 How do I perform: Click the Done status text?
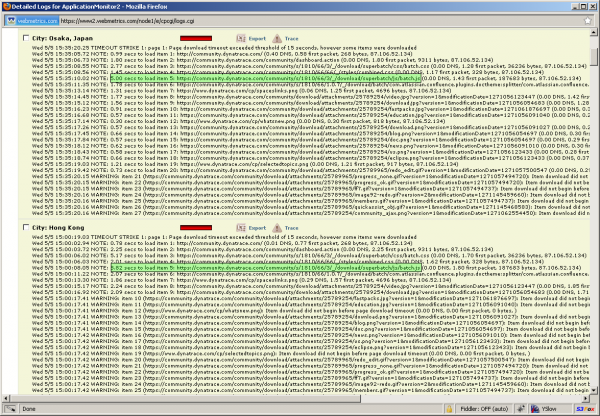pos(29,409)
